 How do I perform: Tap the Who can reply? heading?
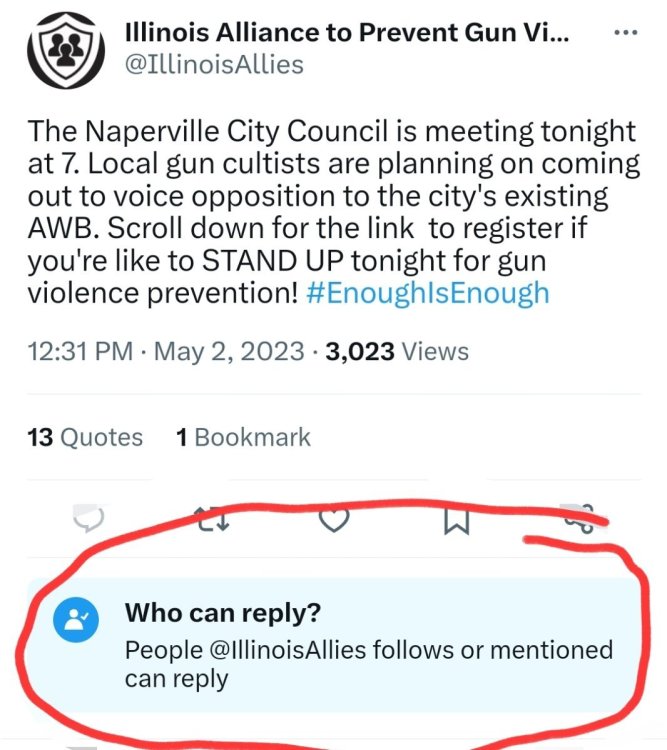pos(222,613)
